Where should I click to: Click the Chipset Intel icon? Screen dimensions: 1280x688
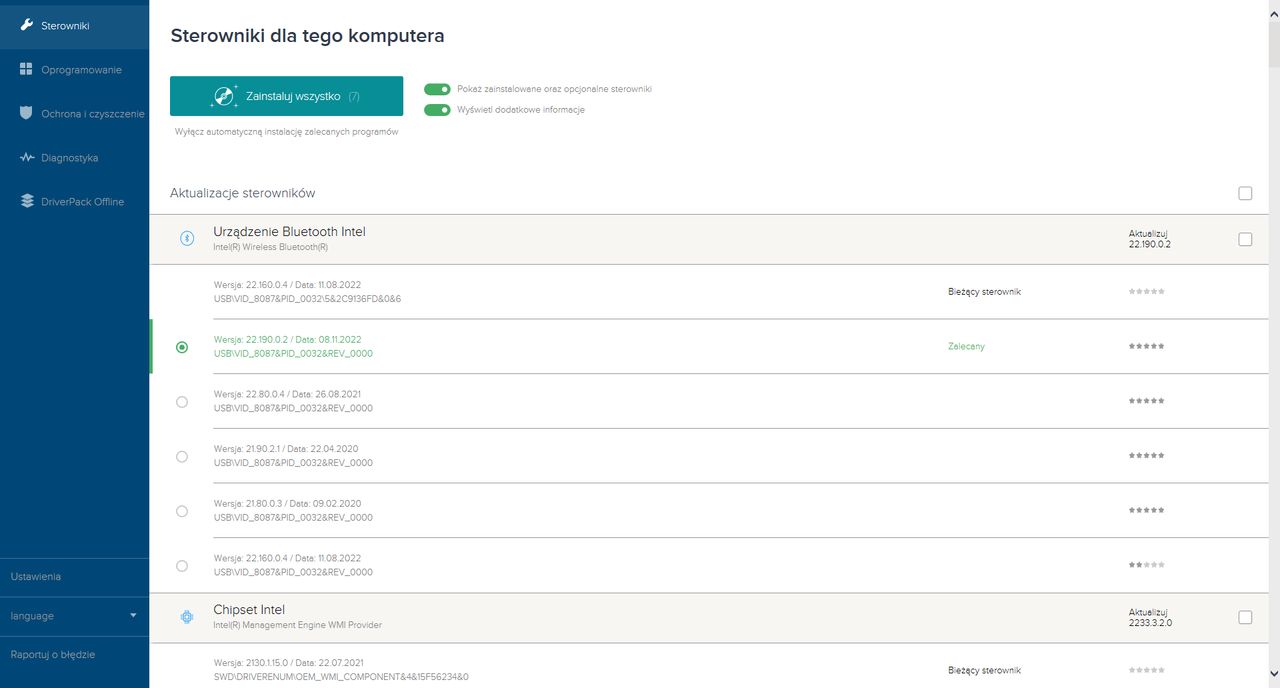(186, 617)
